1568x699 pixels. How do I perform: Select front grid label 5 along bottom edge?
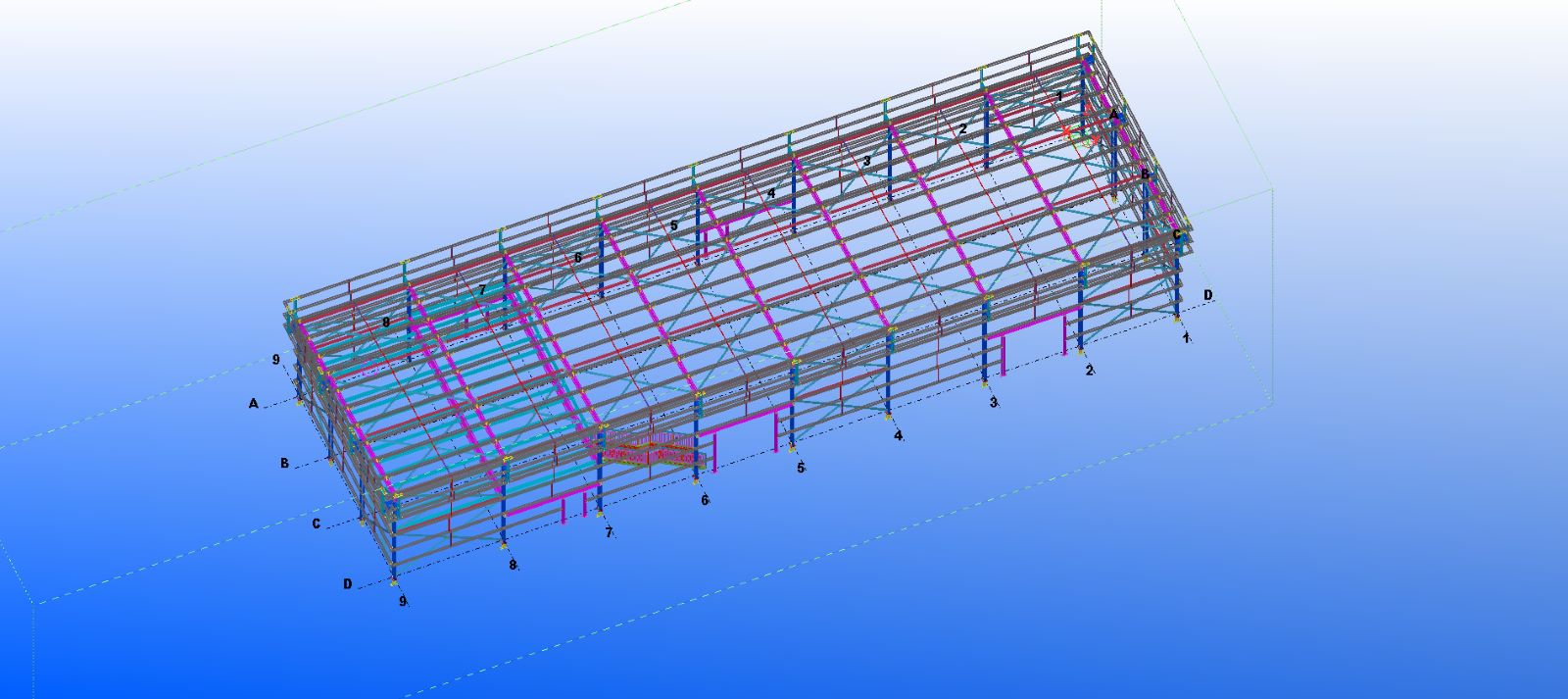(801, 468)
